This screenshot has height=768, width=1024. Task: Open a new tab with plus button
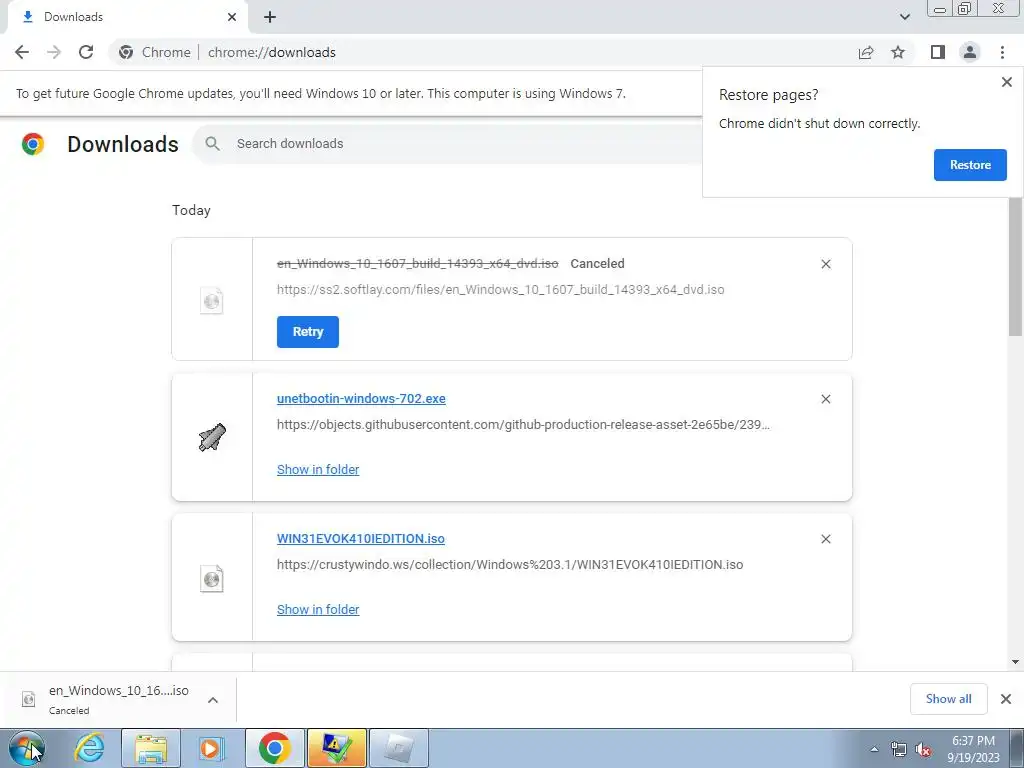270,17
